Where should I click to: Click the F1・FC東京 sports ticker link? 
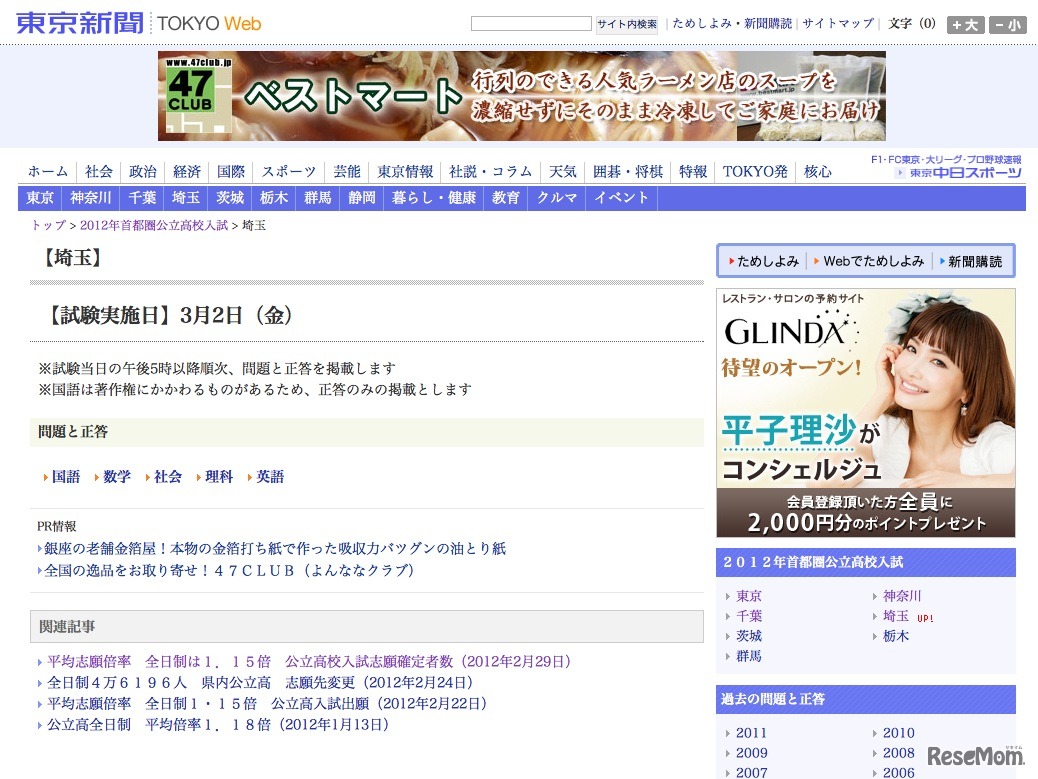coord(948,158)
